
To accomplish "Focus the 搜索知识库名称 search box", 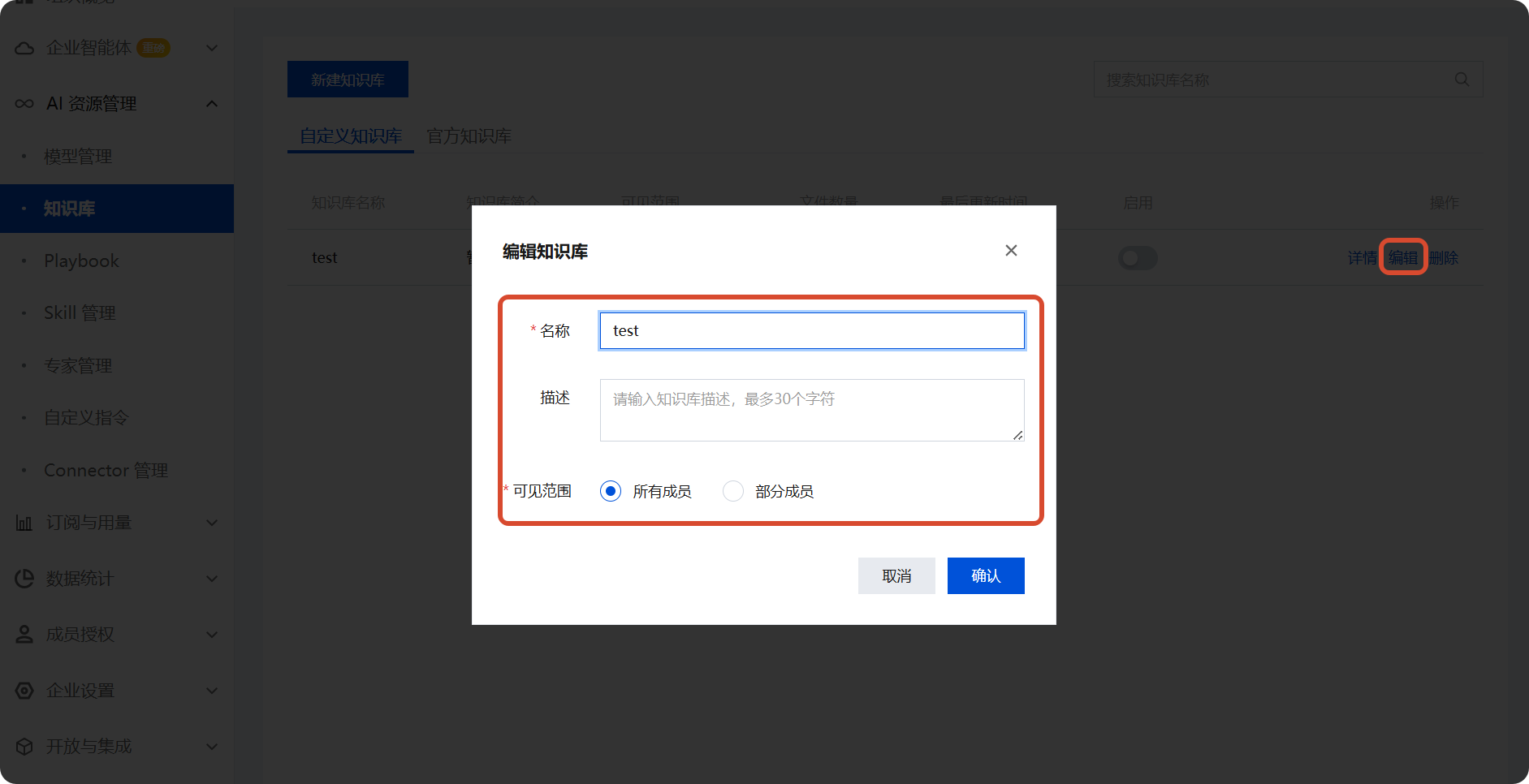I will click(x=1288, y=80).
